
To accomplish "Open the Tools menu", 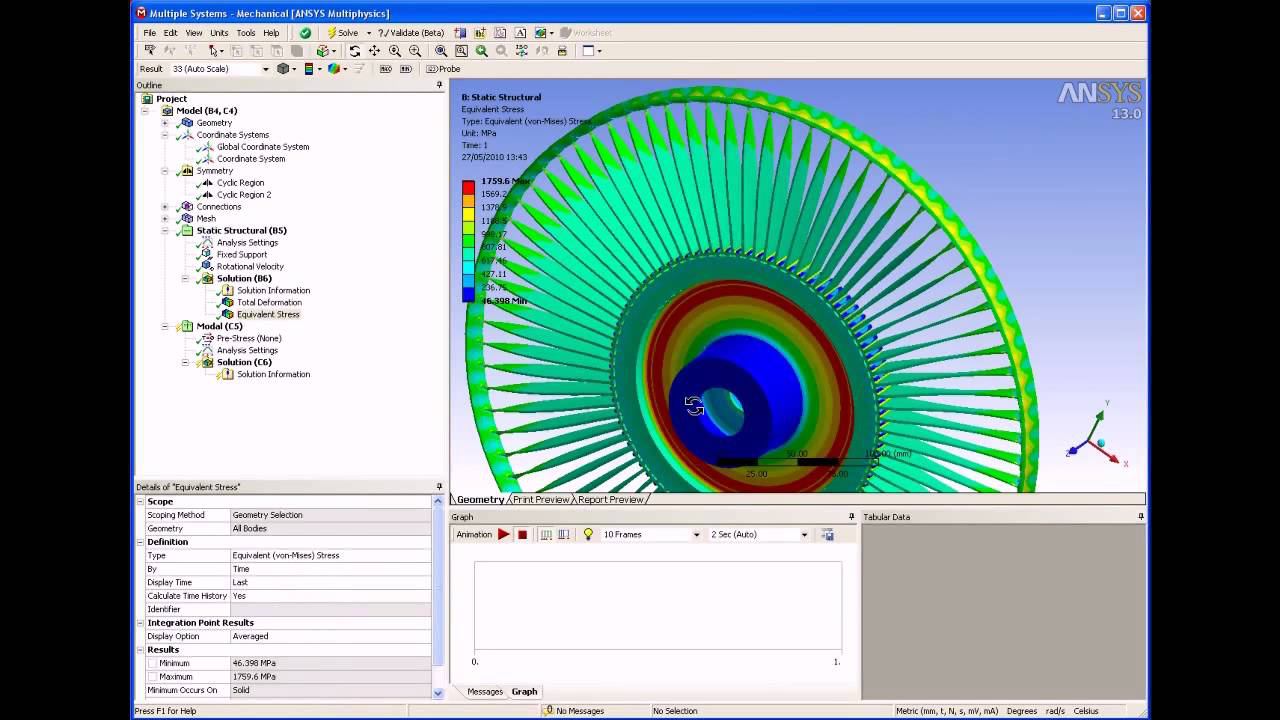I will coord(246,33).
